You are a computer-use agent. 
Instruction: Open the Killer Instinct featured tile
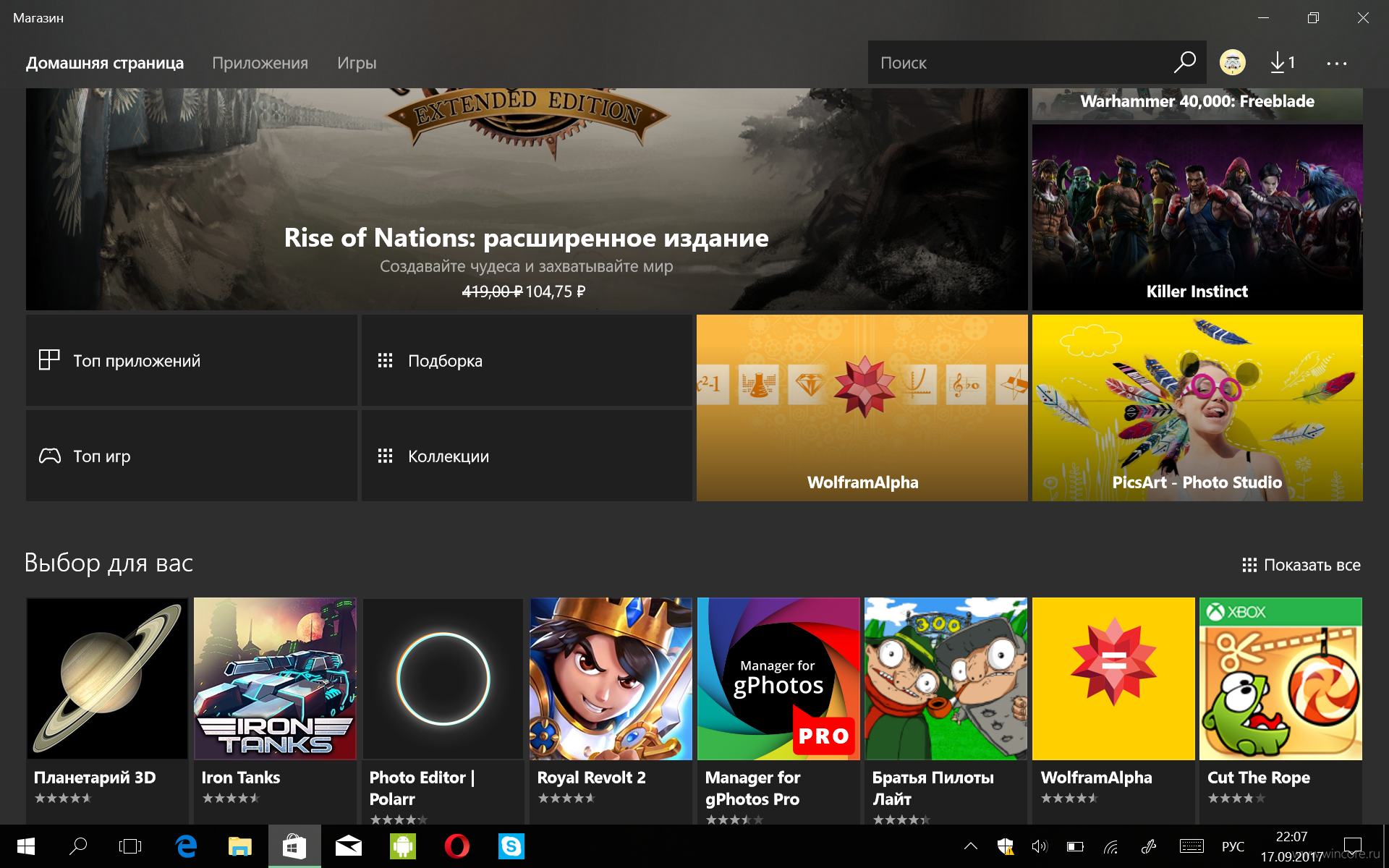click(1197, 217)
